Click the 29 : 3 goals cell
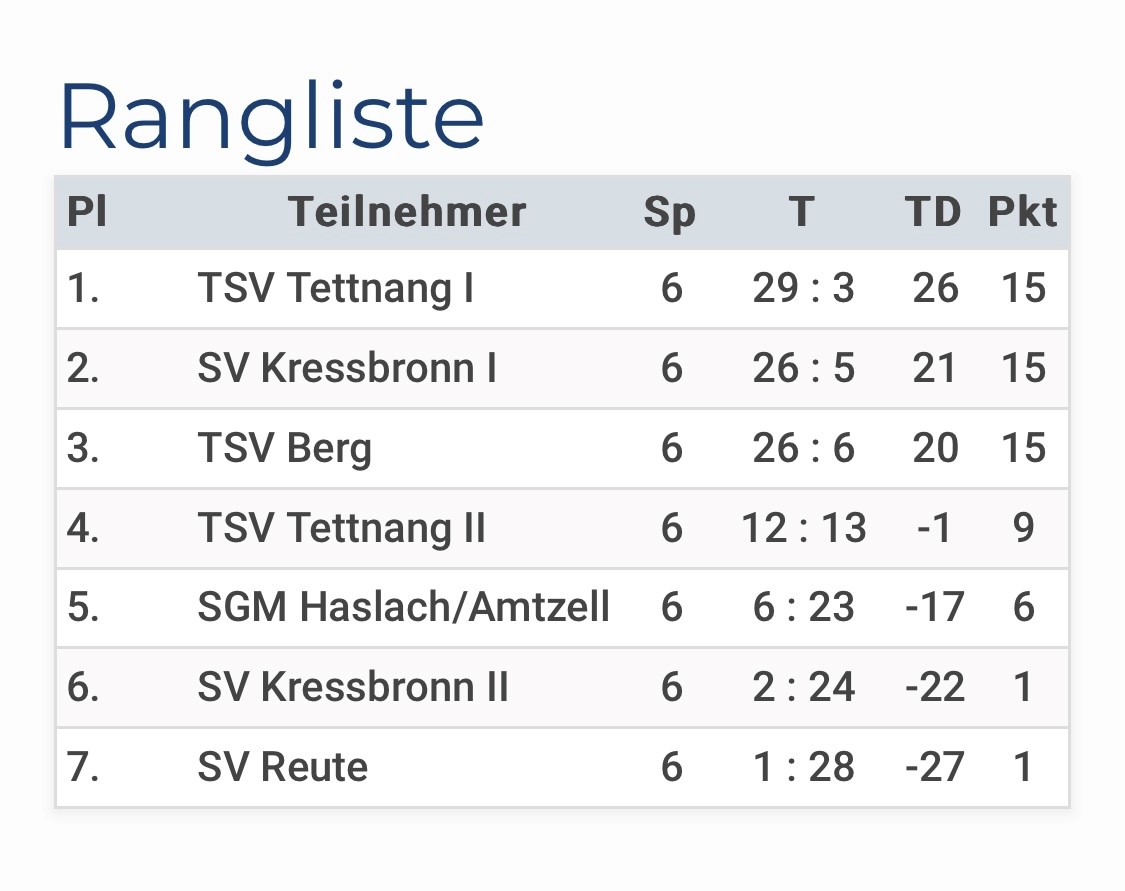This screenshot has height=891, width=1125. coord(803,288)
